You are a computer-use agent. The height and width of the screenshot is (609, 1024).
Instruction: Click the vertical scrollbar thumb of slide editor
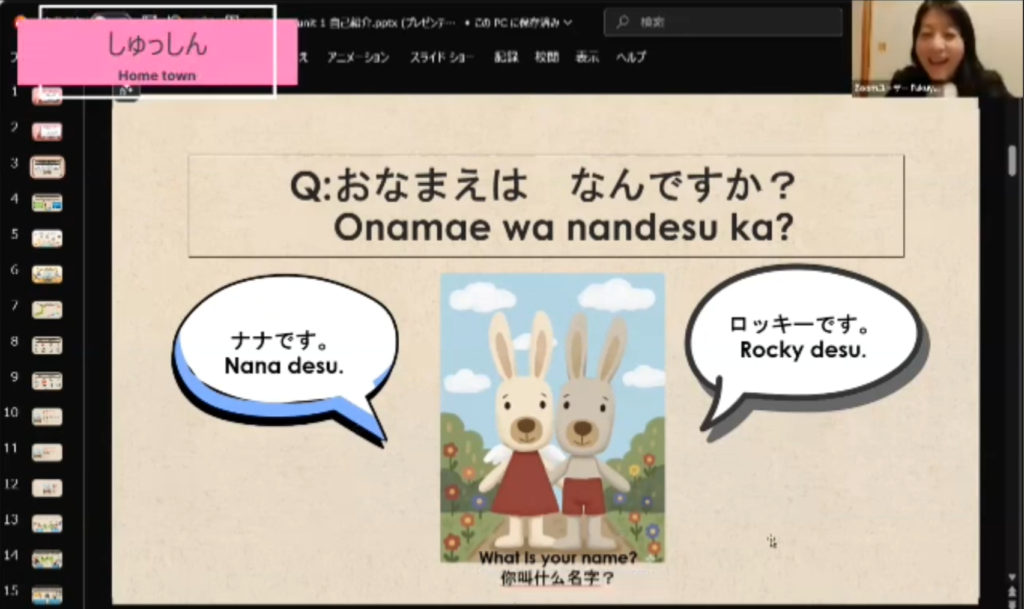[x=1012, y=160]
